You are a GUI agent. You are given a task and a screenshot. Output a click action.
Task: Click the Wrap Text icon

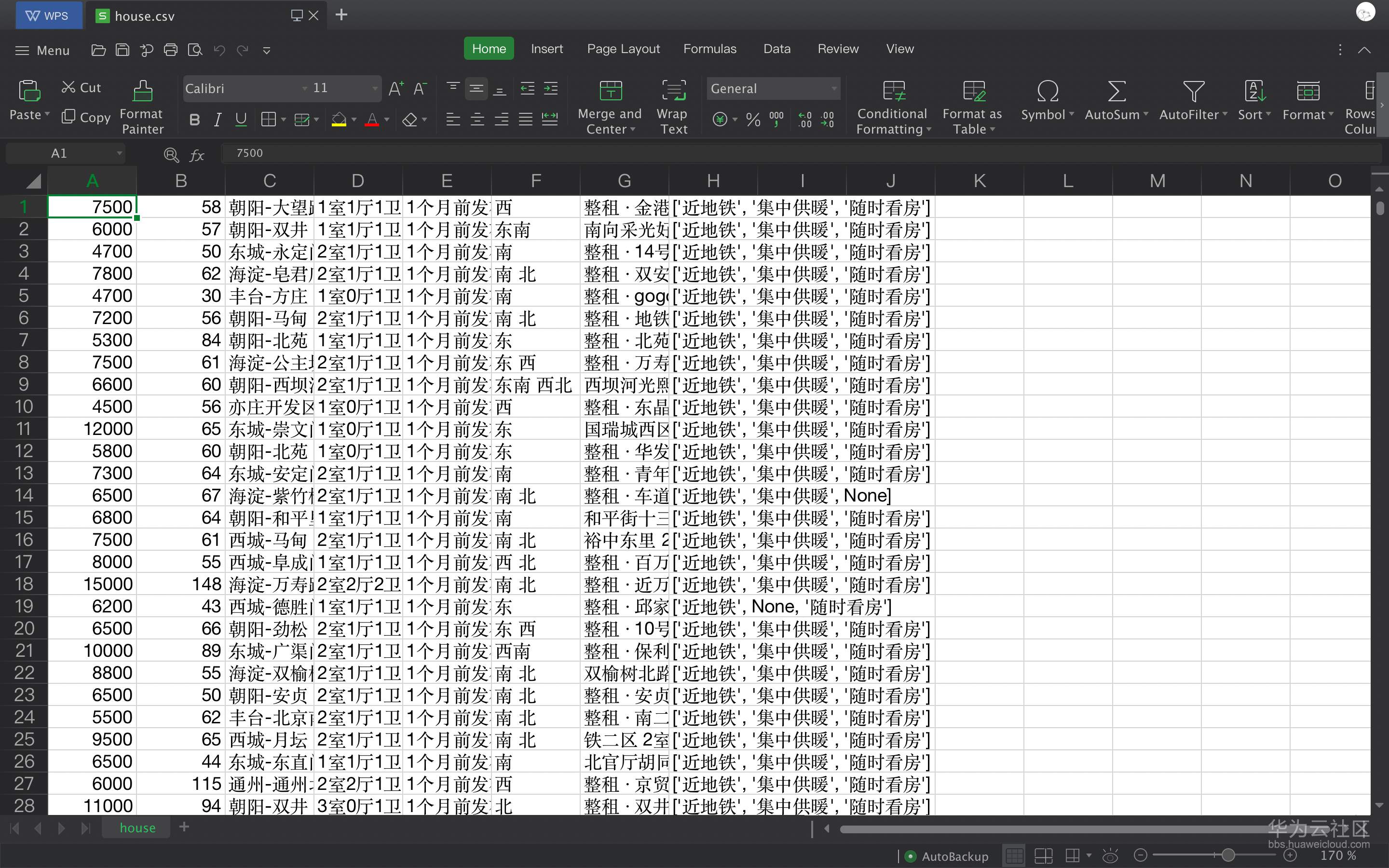pos(673,92)
